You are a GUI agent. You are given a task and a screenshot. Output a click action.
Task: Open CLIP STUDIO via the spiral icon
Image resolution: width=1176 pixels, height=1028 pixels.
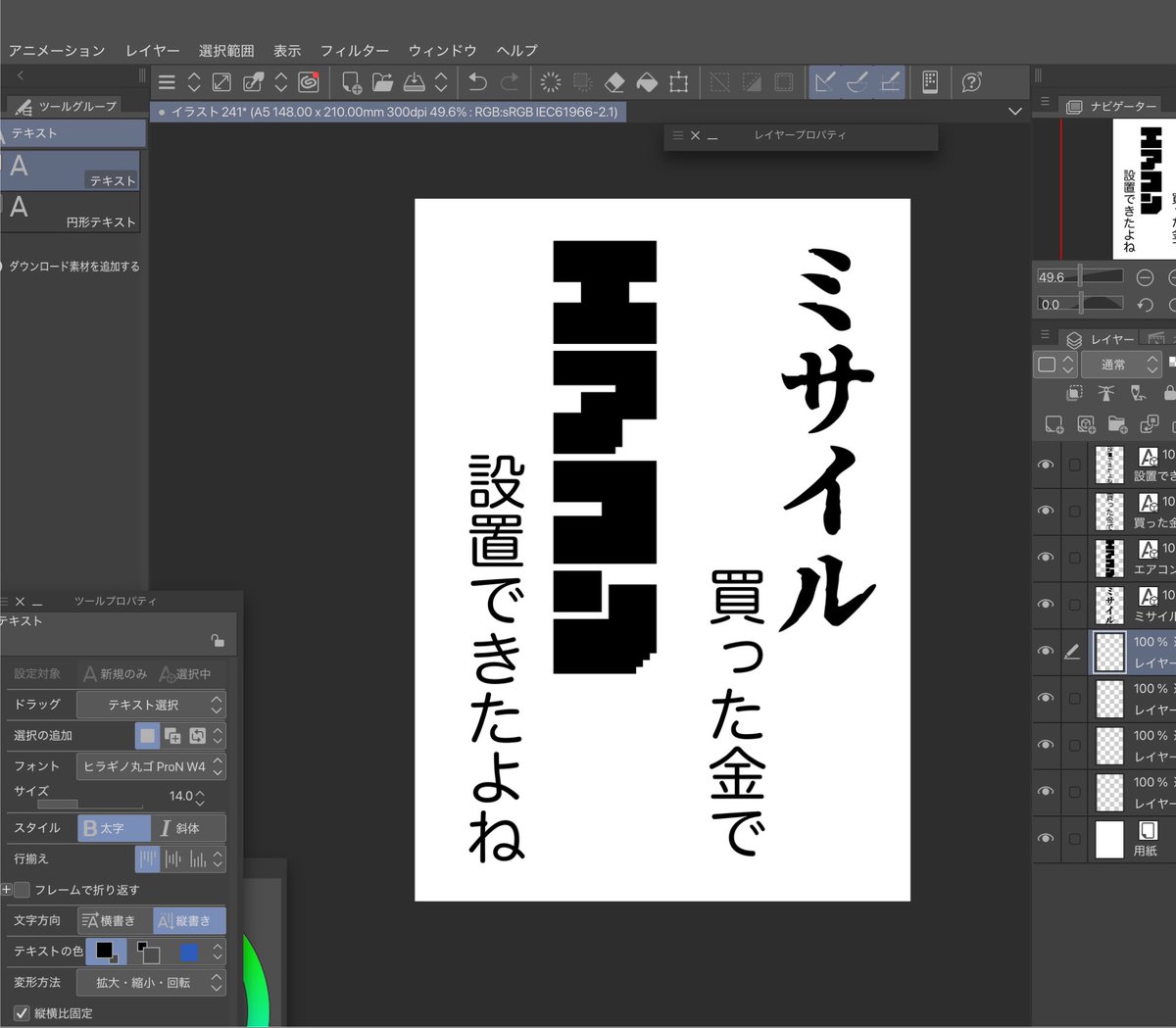(x=309, y=82)
